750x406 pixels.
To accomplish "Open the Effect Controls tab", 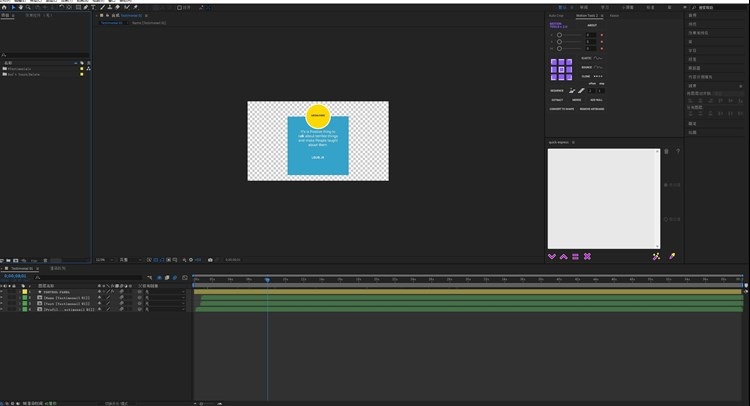I will (x=39, y=15).
